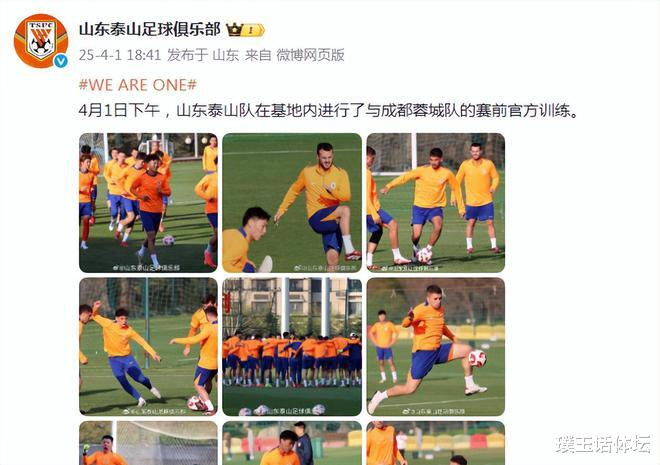The image size is (660, 465).
Task: Open photo of bearded player kicking
Action: coord(292,203)
